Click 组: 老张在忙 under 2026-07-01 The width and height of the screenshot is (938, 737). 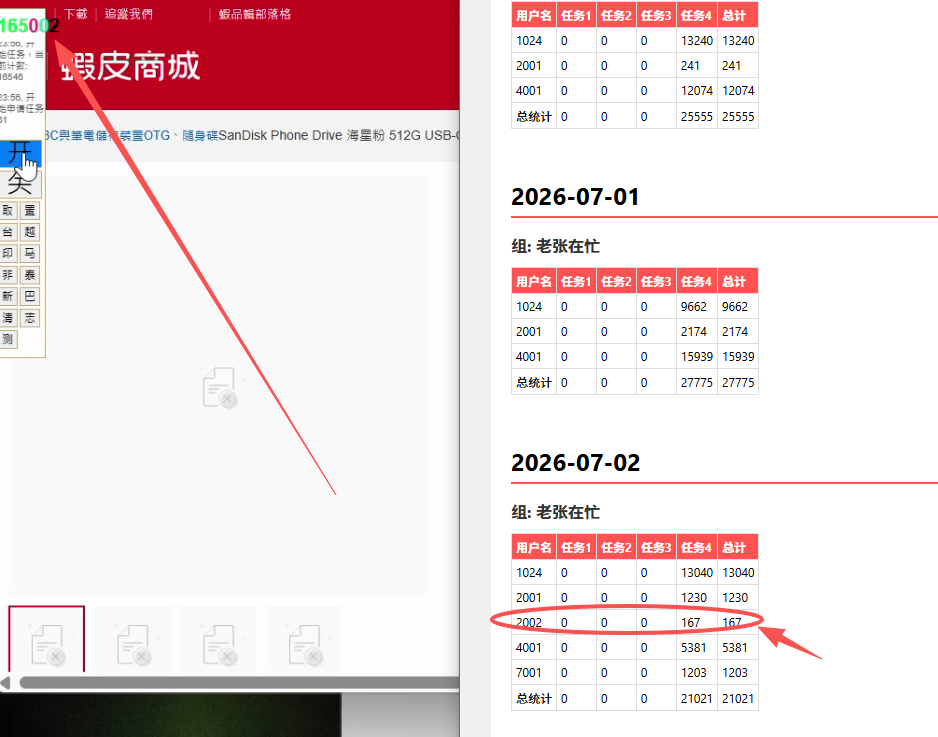(x=556, y=246)
